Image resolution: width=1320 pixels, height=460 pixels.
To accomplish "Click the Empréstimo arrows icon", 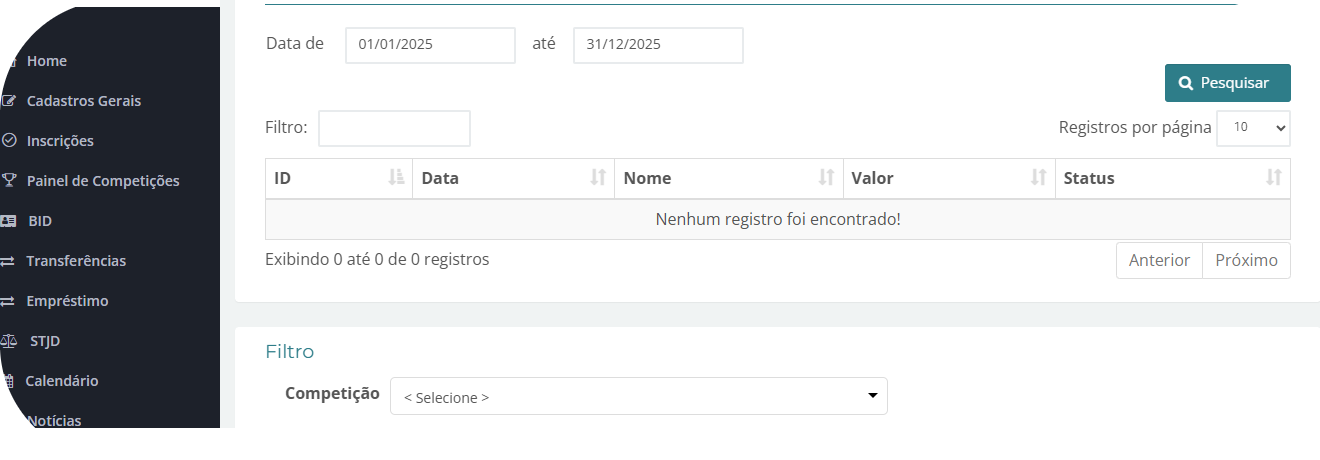I will coord(8,301).
